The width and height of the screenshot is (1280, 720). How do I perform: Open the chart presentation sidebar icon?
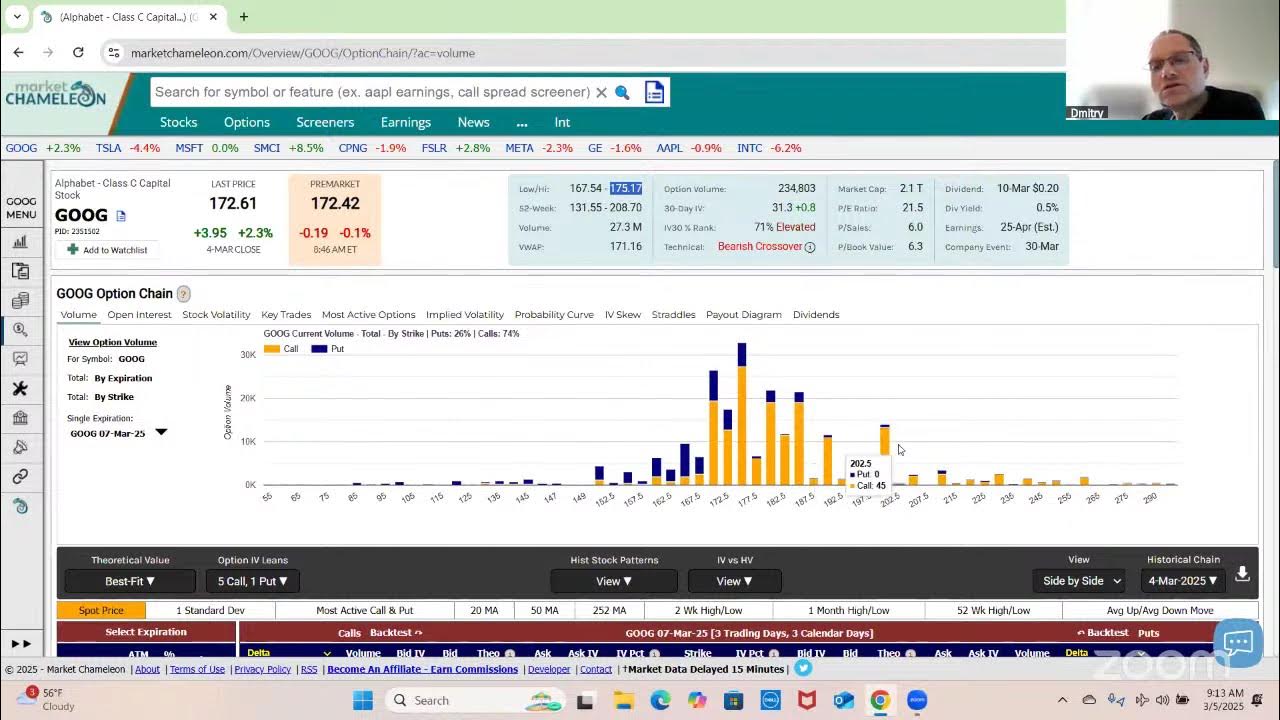(x=20, y=359)
